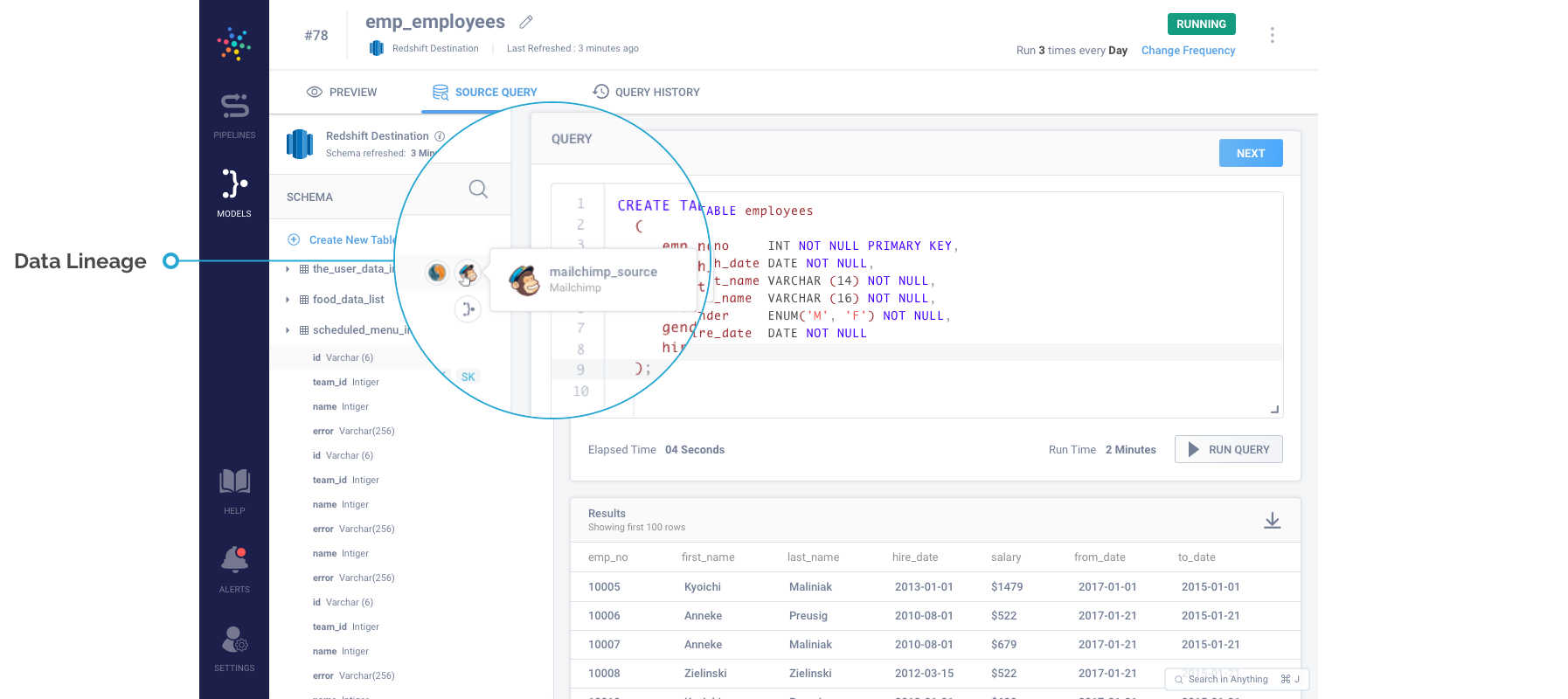Viewport: 1568px width, 699px height.
Task: Click the emp_employees model title
Action: [x=435, y=22]
